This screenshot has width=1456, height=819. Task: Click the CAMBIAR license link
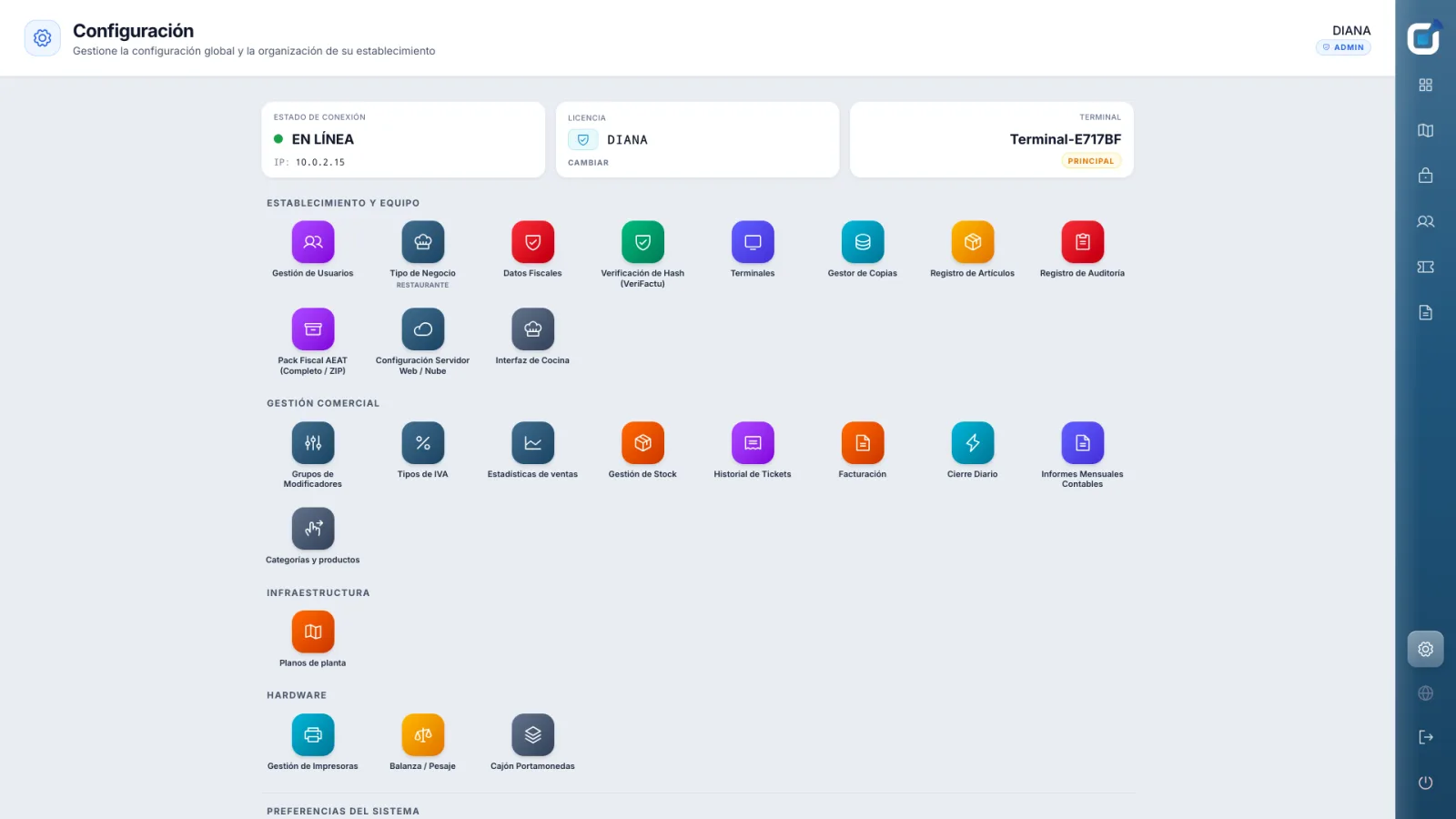(x=589, y=163)
